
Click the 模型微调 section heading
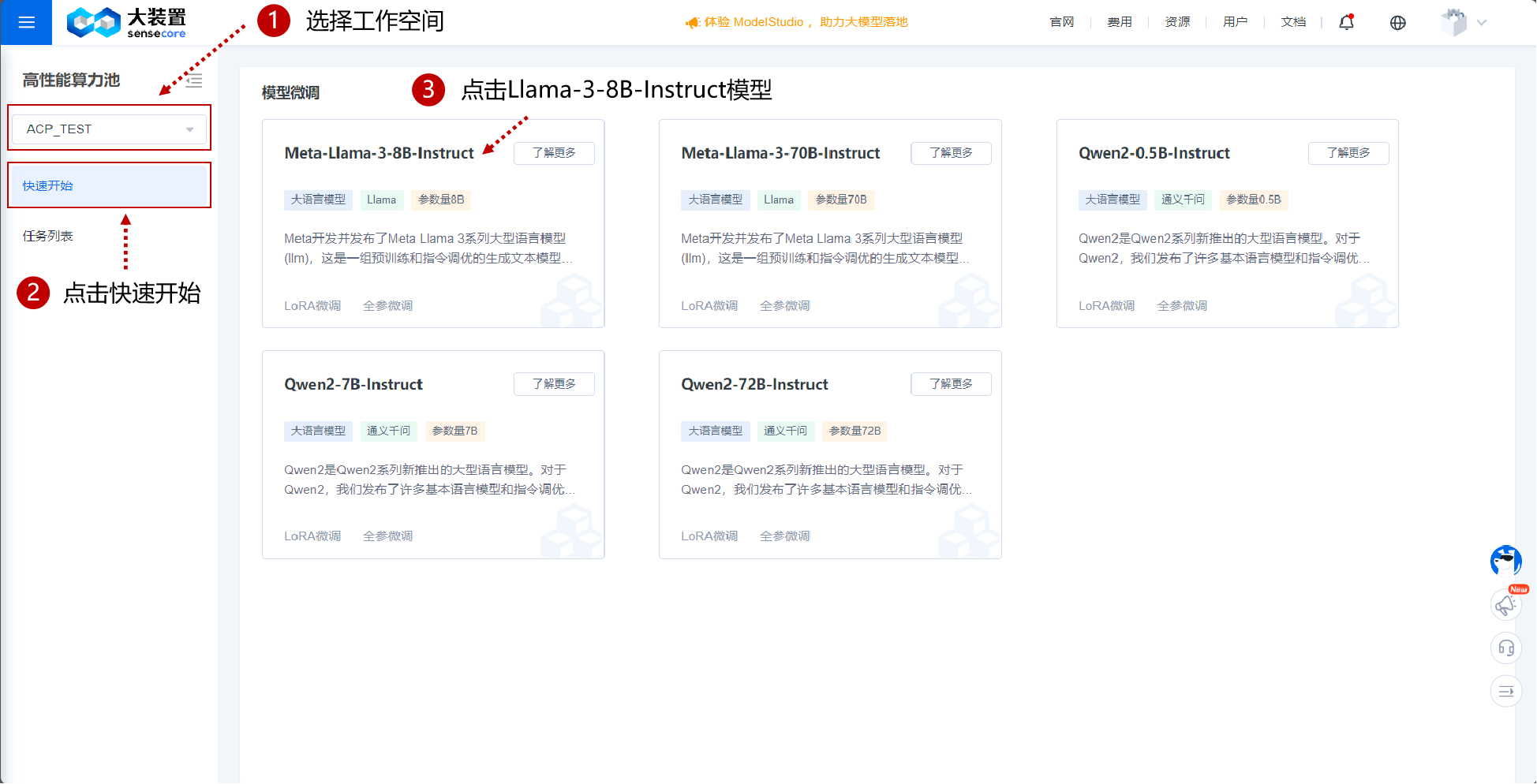(x=290, y=93)
